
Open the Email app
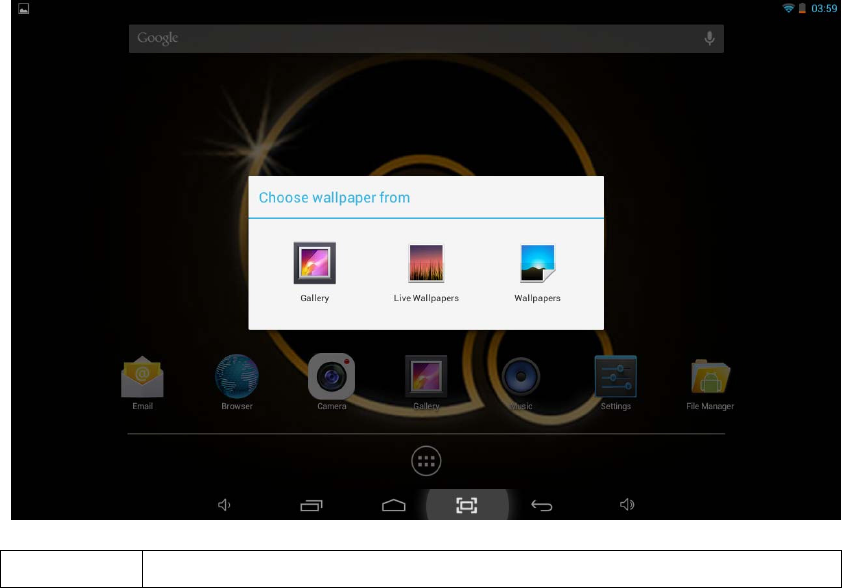tap(142, 382)
